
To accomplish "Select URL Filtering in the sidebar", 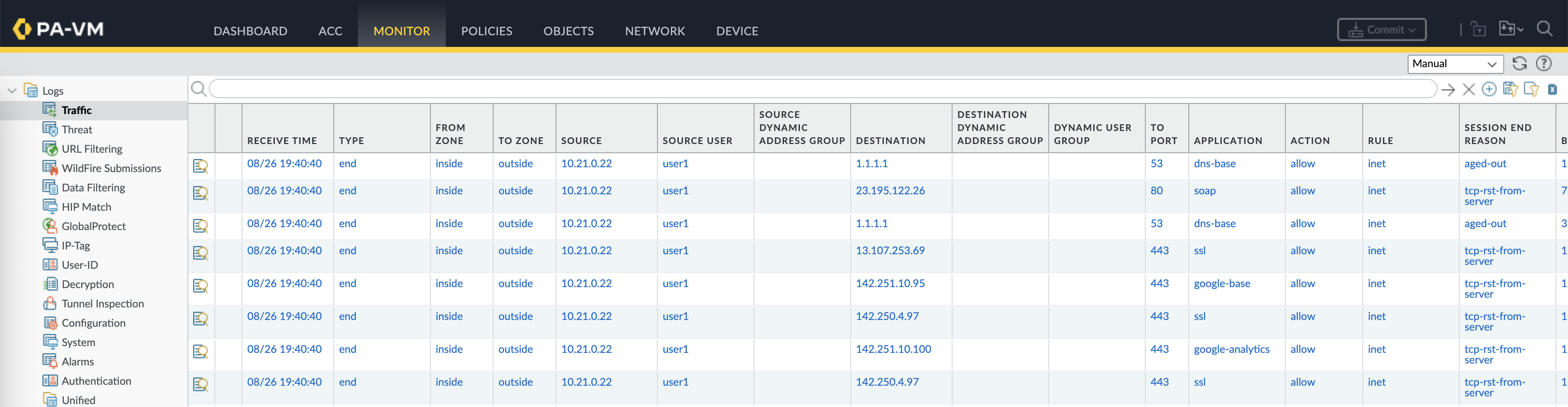I will (92, 149).
